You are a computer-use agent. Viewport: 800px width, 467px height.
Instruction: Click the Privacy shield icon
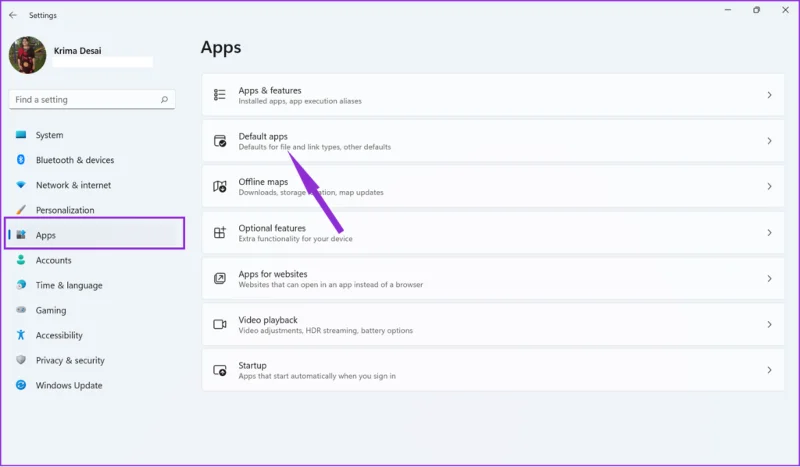click(21, 360)
